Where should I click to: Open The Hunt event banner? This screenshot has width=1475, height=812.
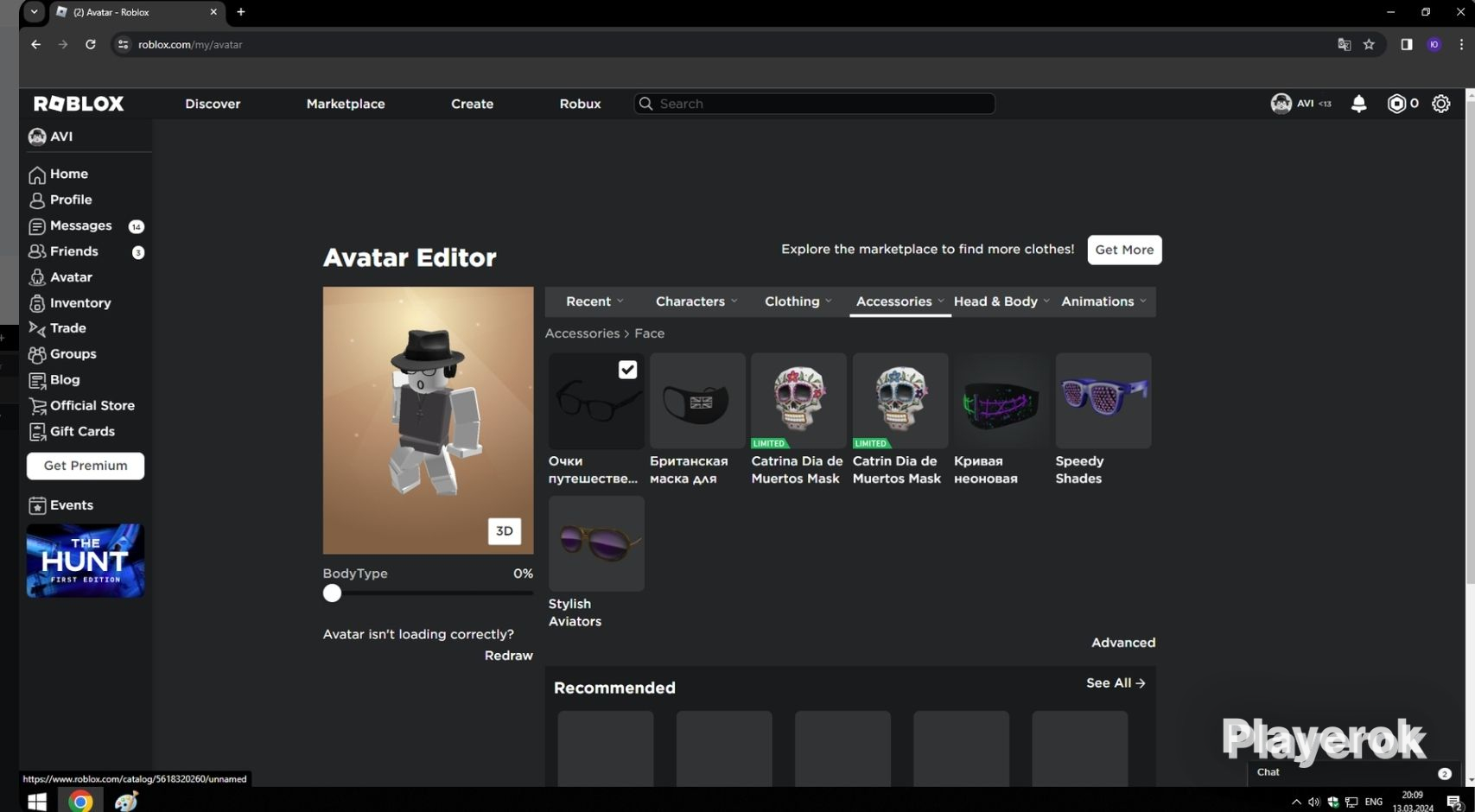click(x=86, y=561)
